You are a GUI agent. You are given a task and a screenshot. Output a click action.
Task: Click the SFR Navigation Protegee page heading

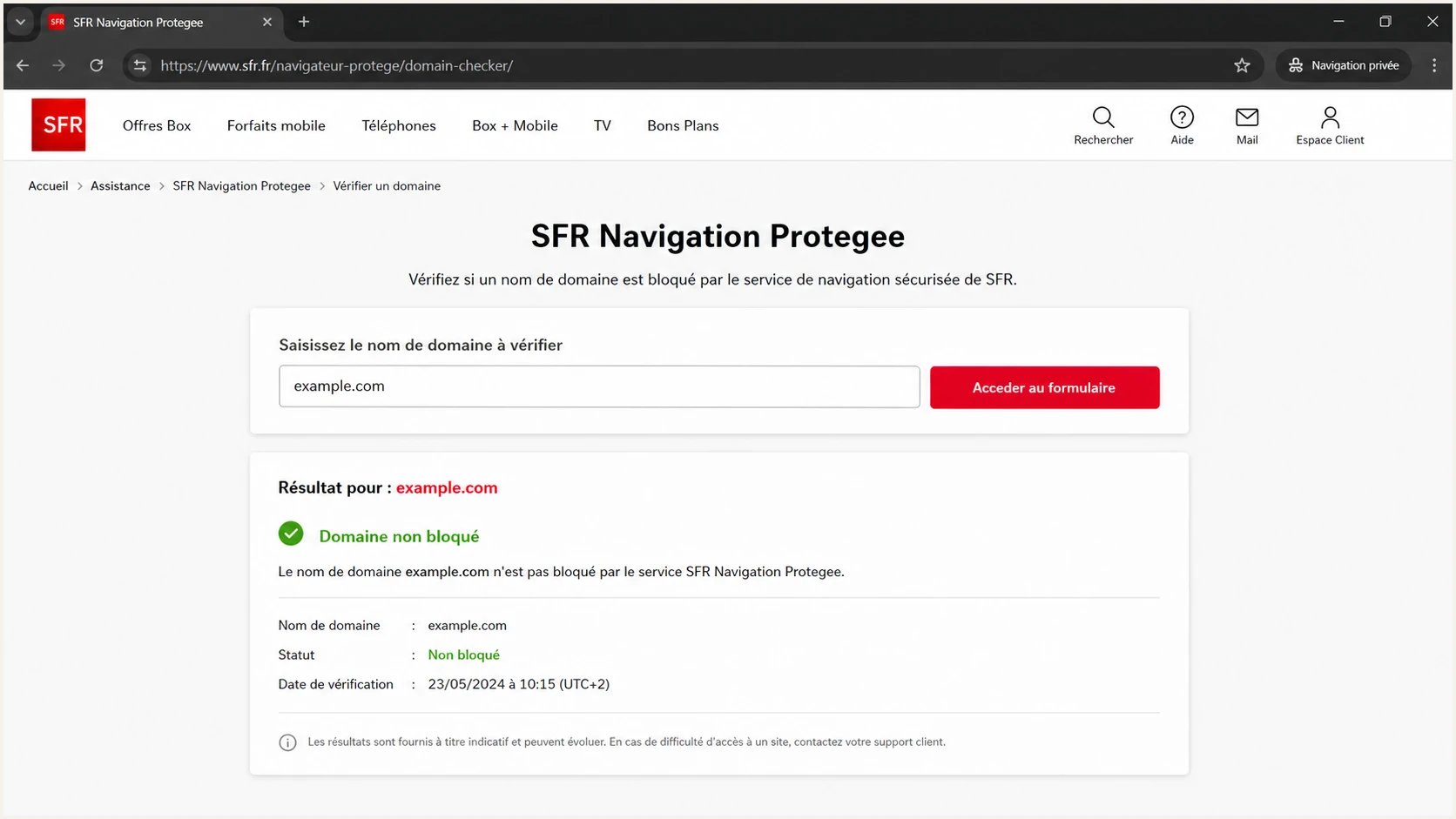tap(718, 236)
